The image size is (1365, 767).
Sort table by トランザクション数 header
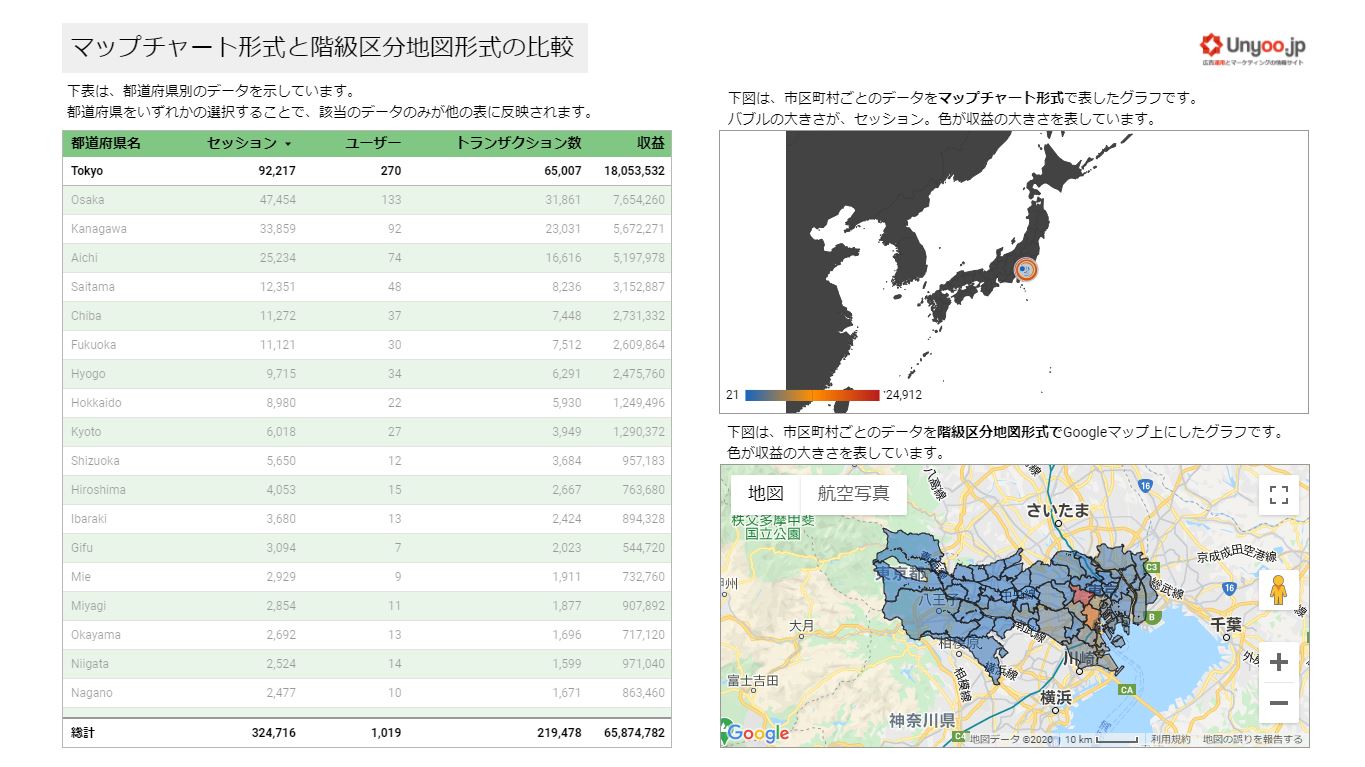coord(518,143)
